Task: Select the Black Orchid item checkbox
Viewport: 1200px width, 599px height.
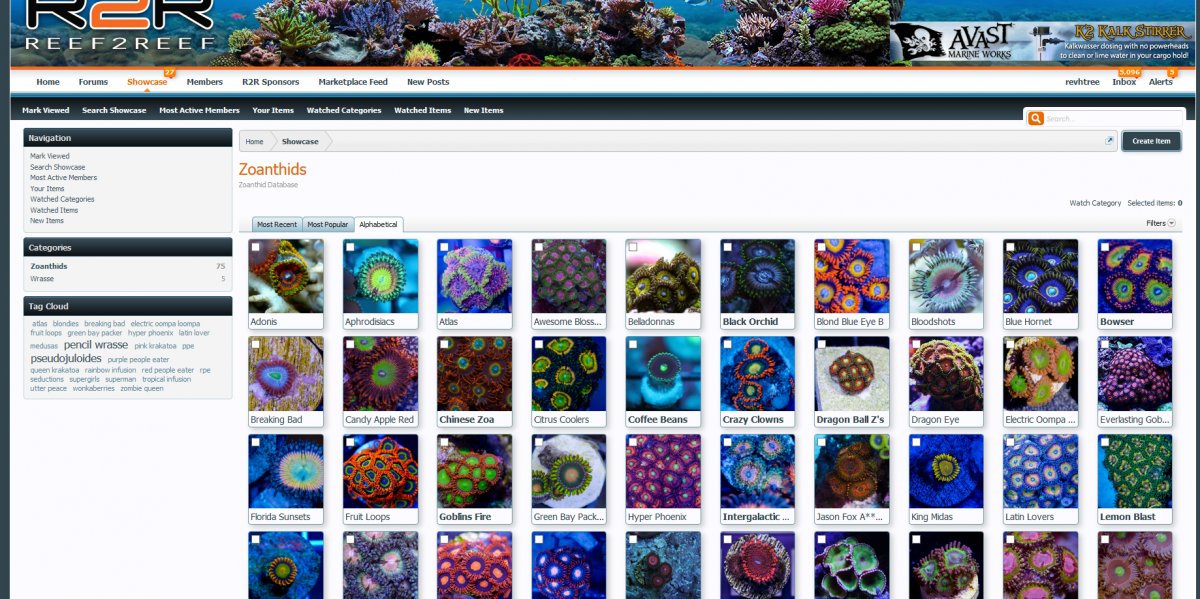Action: 728,247
